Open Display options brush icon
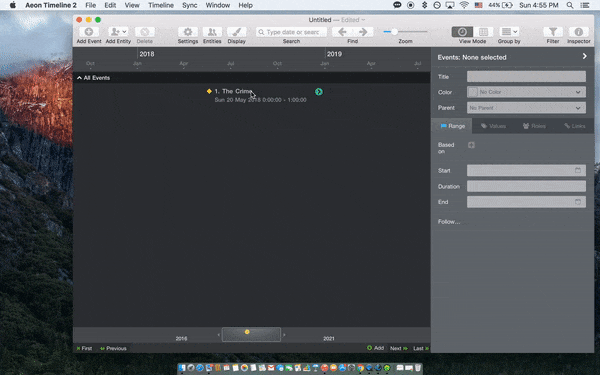This screenshot has height=375, width=600. pyautogui.click(x=236, y=32)
